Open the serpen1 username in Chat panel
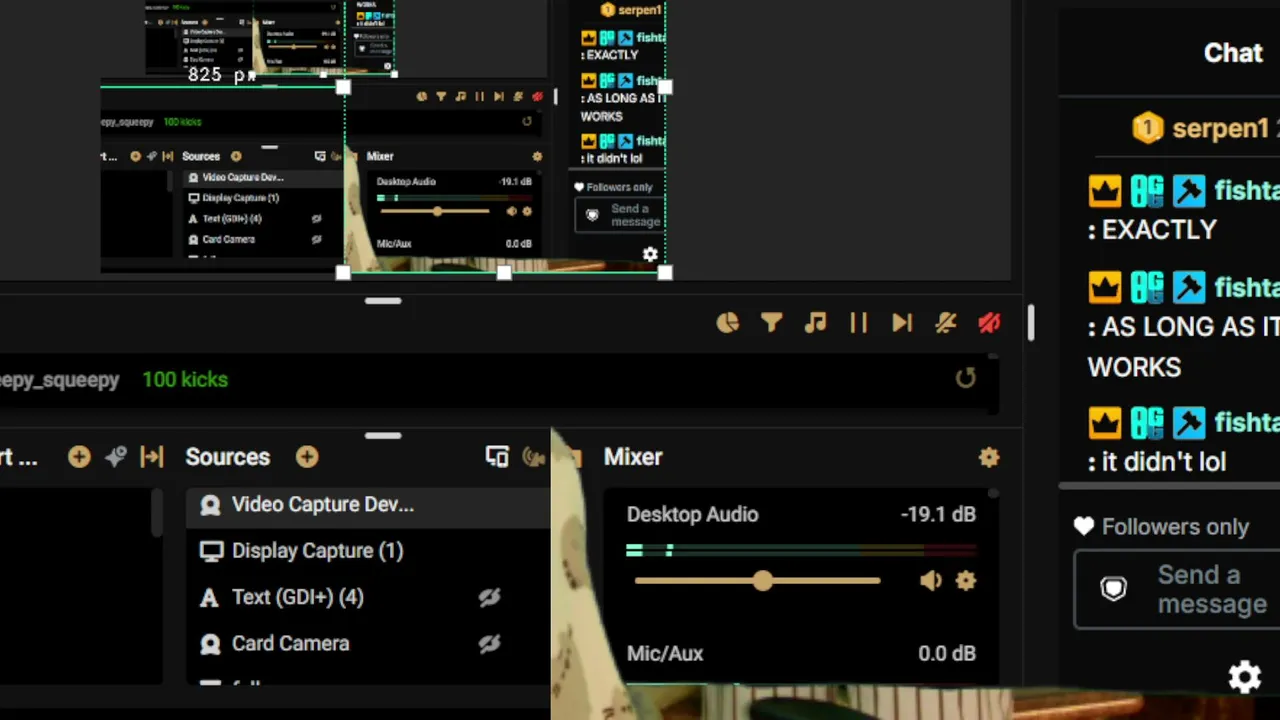 point(1221,129)
